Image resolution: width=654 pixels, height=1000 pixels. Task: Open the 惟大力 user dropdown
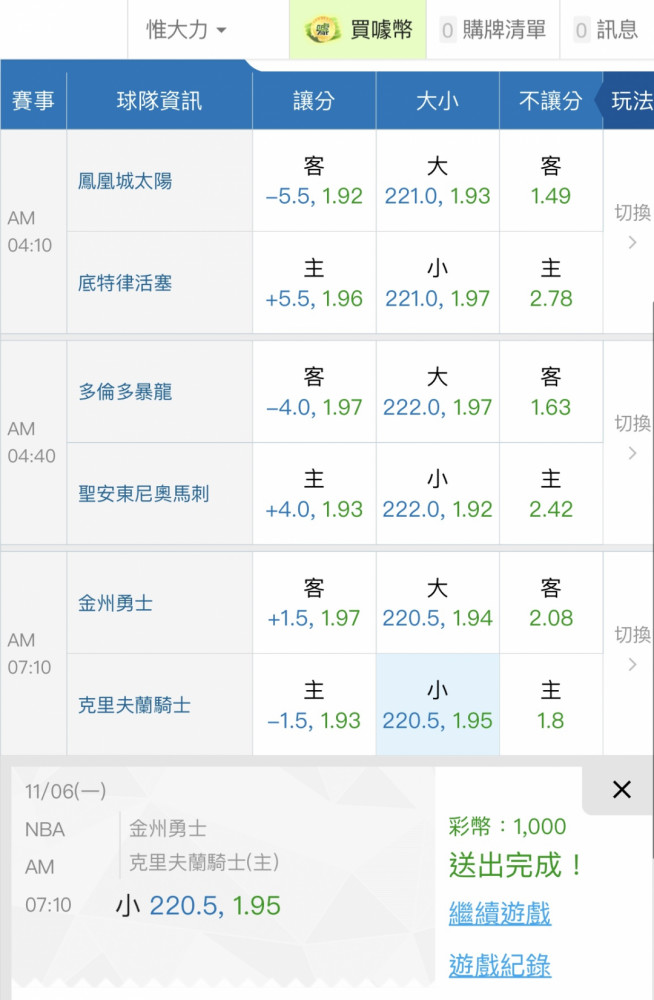(x=187, y=30)
